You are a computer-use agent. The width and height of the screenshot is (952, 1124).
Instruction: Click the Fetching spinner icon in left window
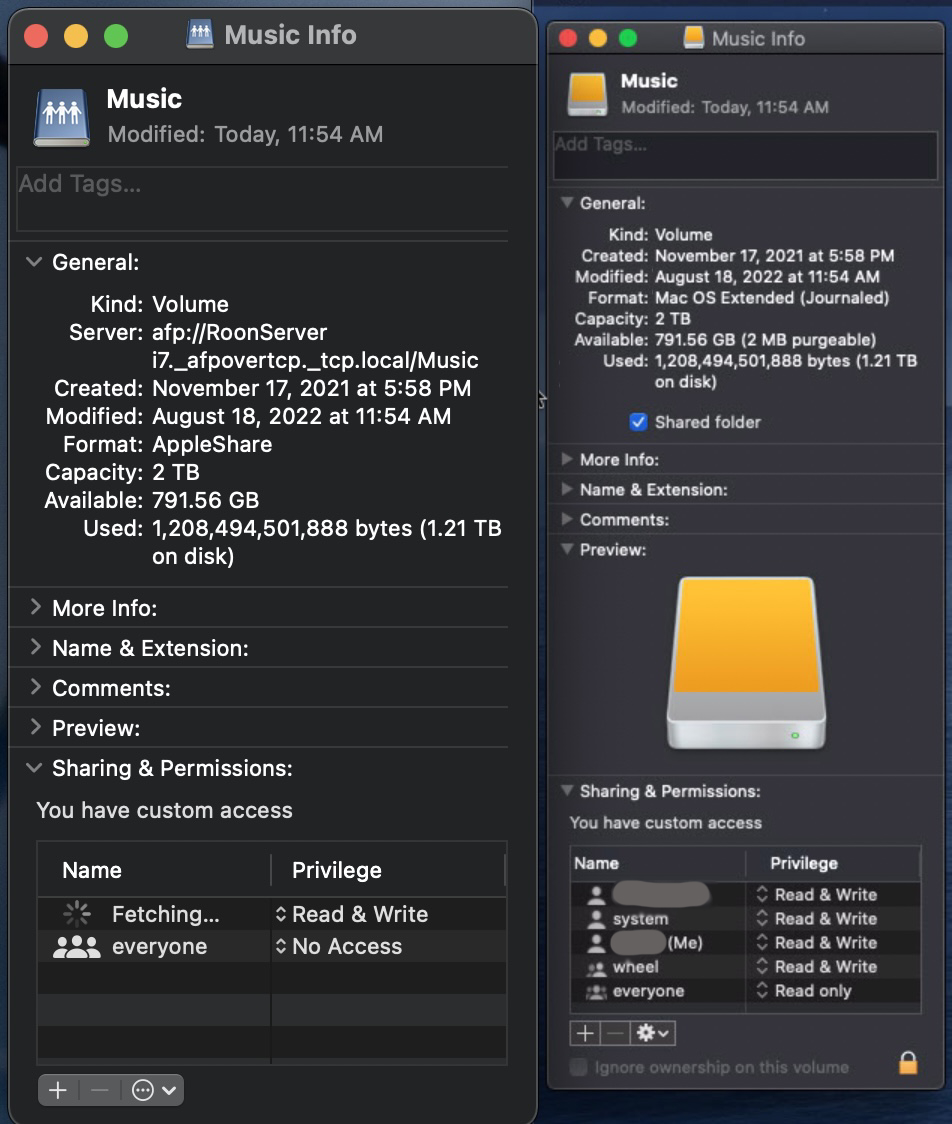tap(77, 914)
